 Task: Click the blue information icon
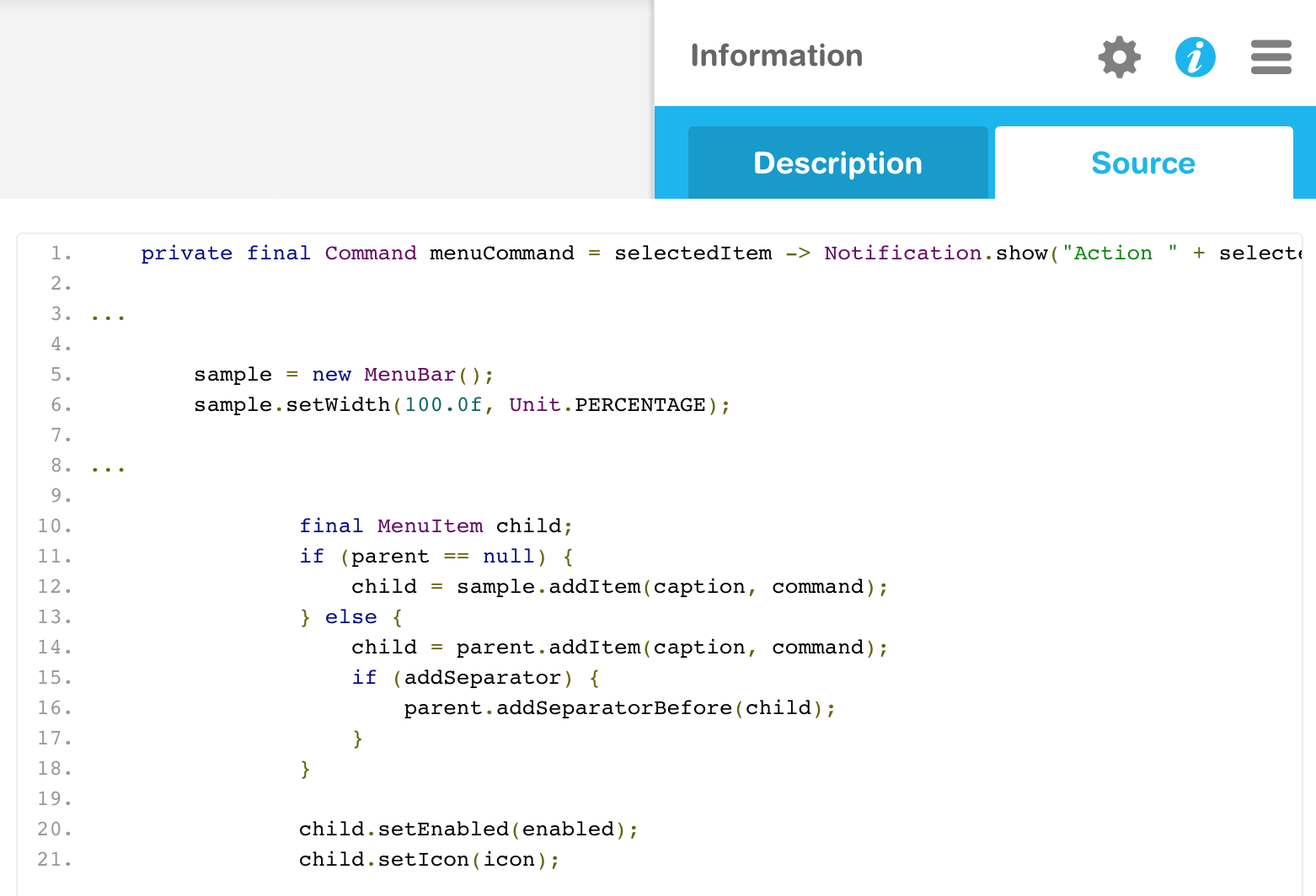(1195, 57)
